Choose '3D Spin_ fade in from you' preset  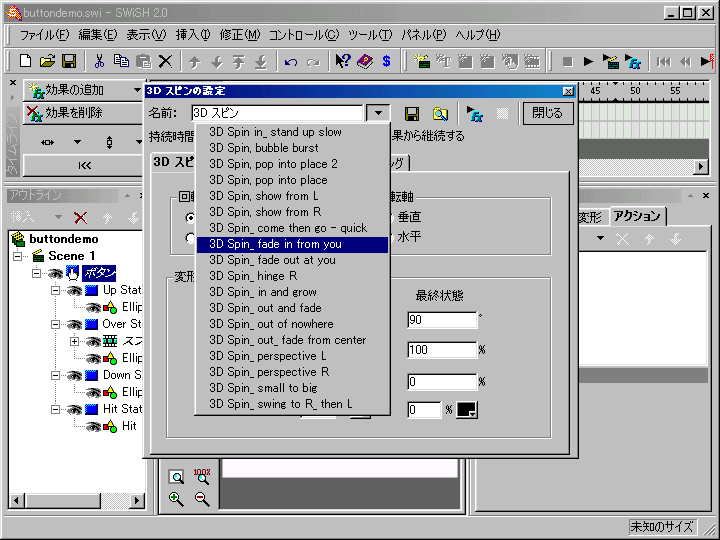[x=292, y=244]
